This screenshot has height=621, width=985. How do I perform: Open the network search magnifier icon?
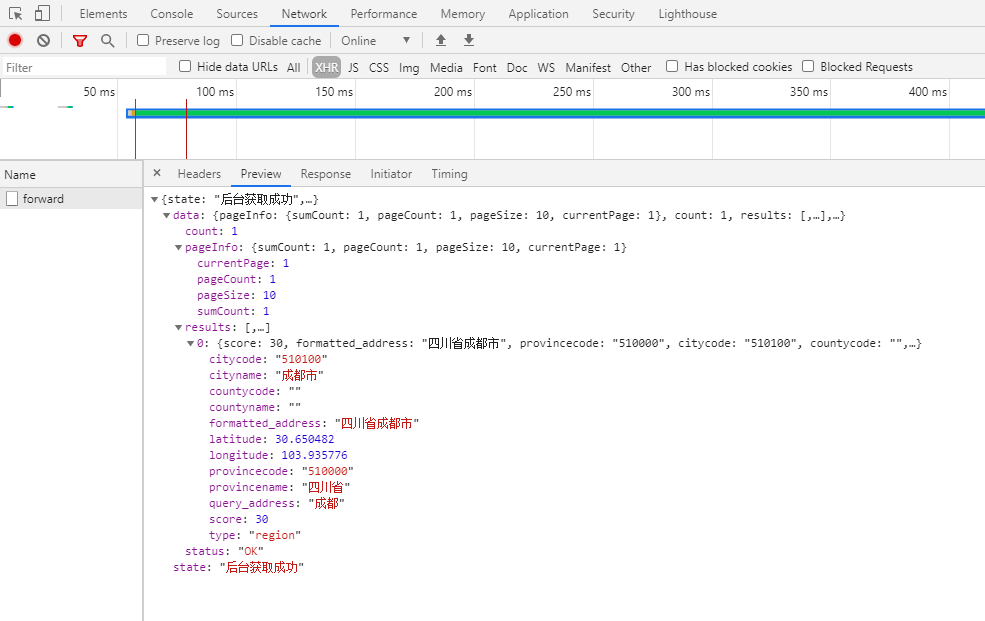107,41
